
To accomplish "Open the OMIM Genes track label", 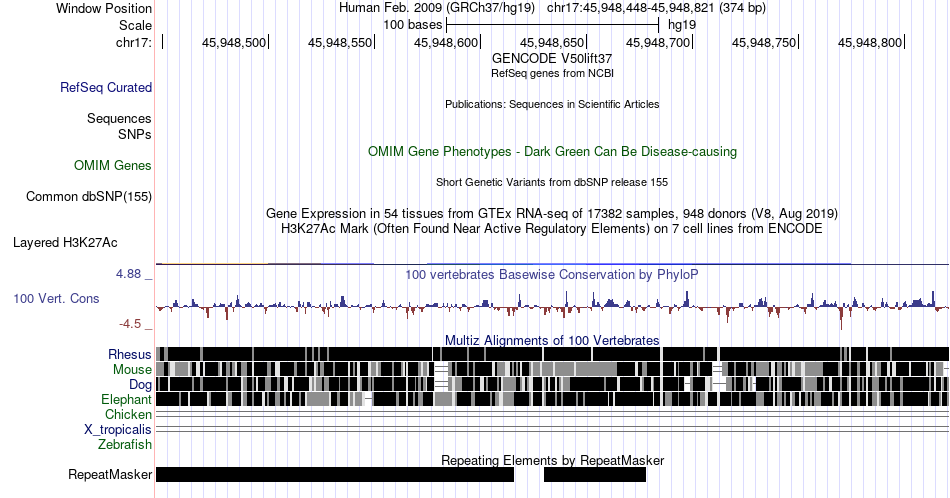I will (112, 165).
